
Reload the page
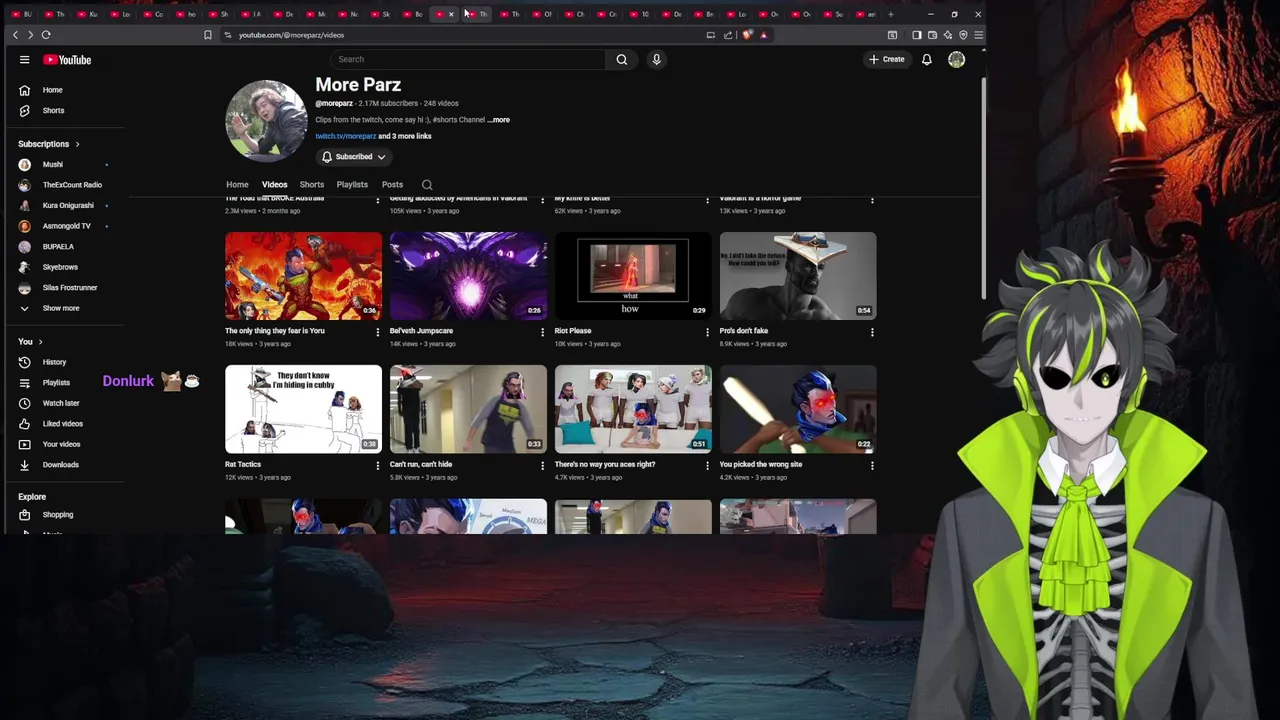[46, 35]
